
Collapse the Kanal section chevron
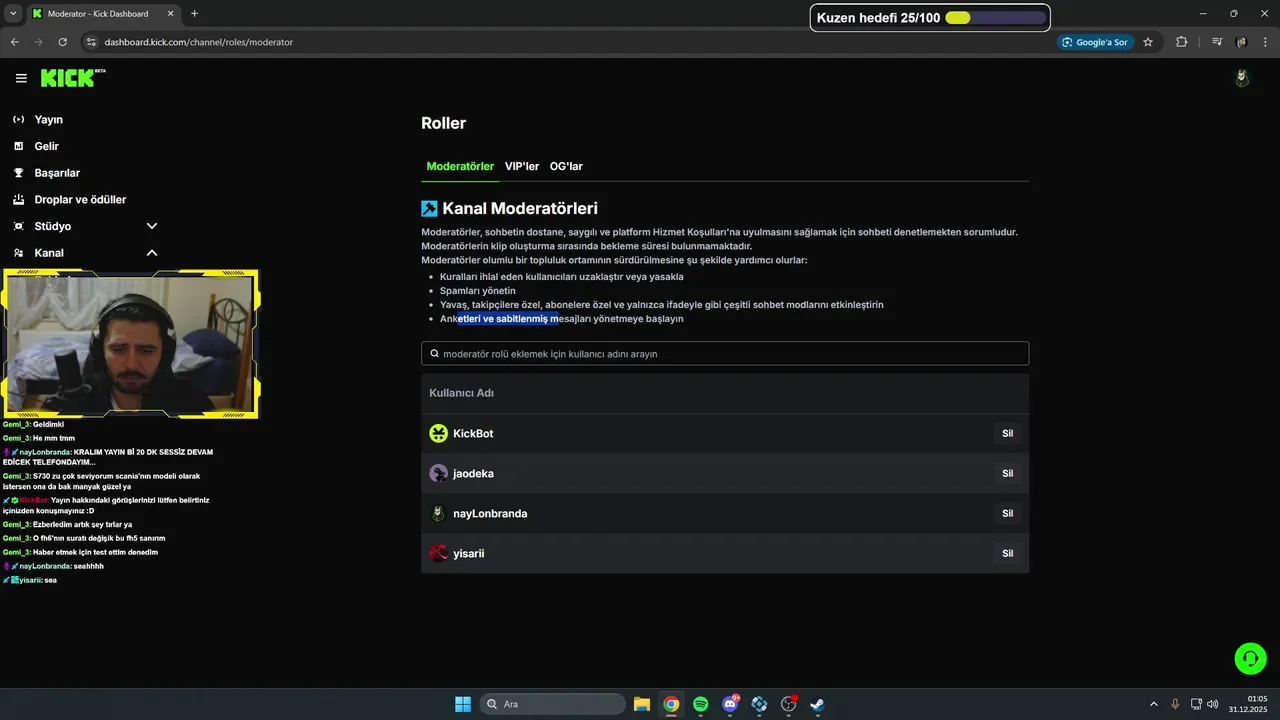pos(152,253)
